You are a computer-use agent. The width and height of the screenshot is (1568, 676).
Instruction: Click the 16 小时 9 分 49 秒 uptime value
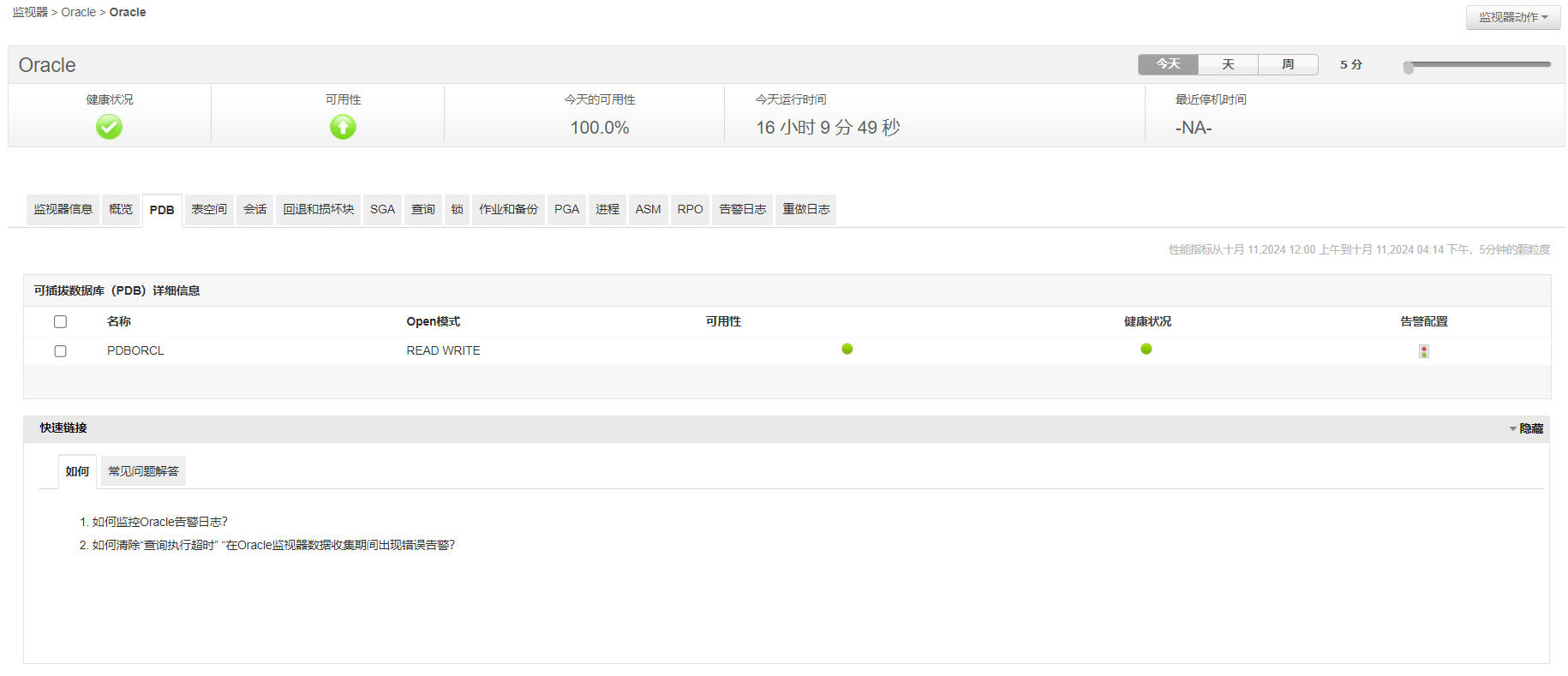click(x=828, y=128)
